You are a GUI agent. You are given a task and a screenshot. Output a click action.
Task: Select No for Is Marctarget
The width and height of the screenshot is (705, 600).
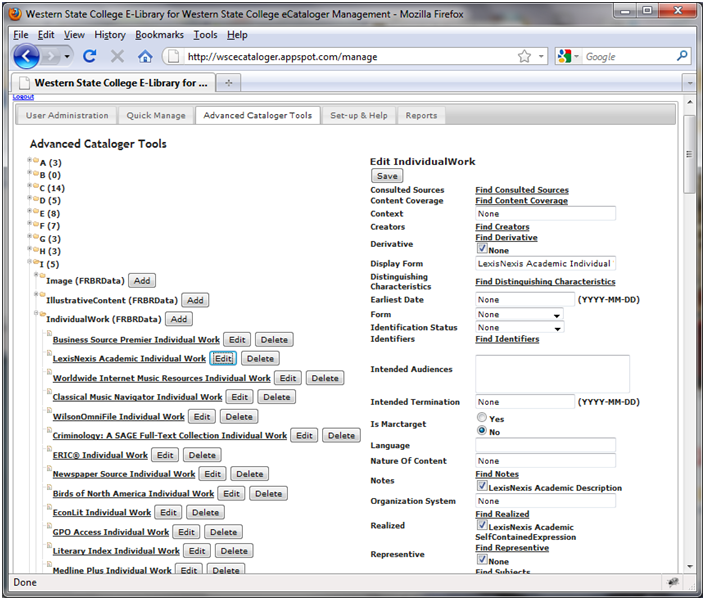point(482,430)
